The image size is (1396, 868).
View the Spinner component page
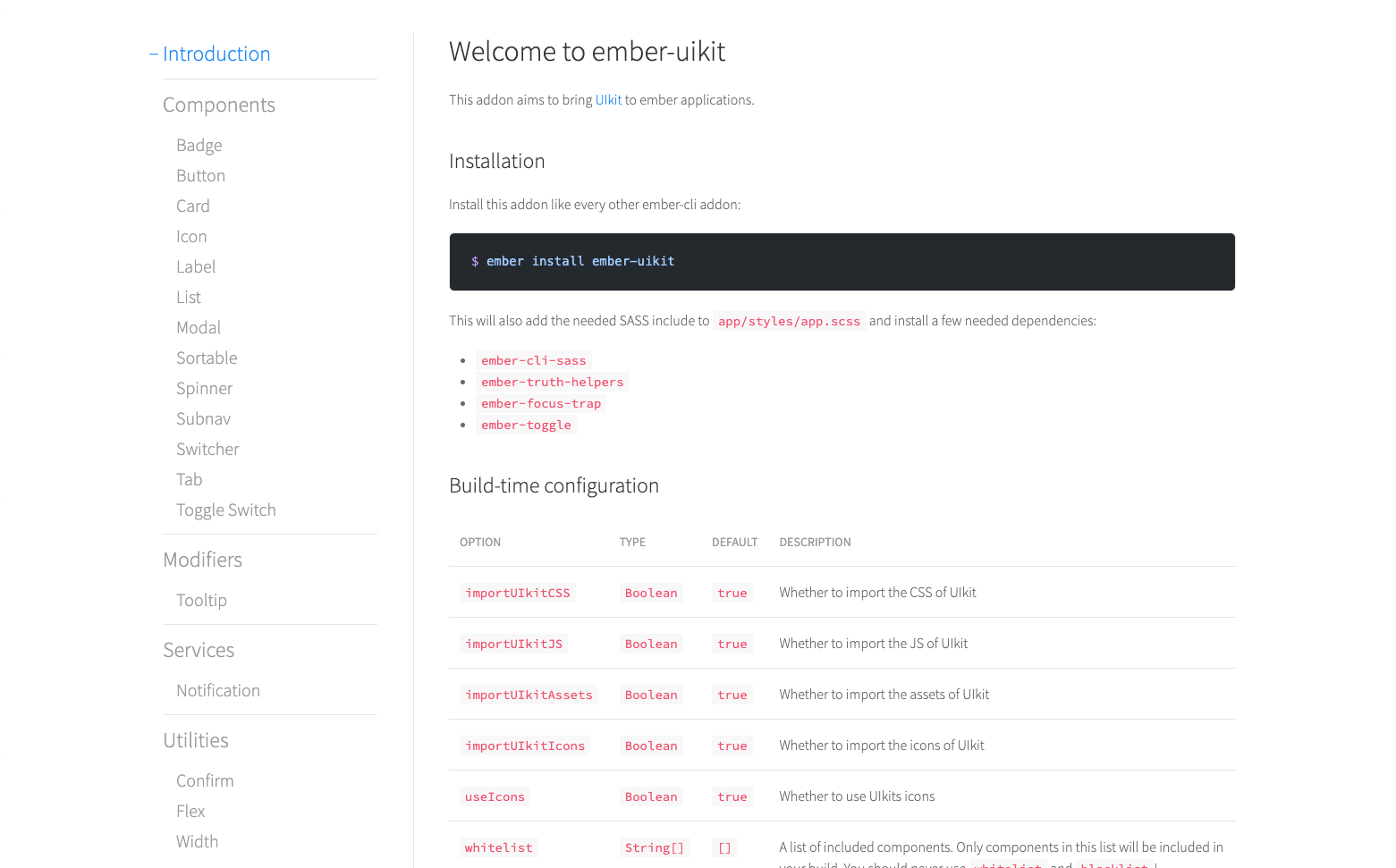pyautogui.click(x=204, y=388)
